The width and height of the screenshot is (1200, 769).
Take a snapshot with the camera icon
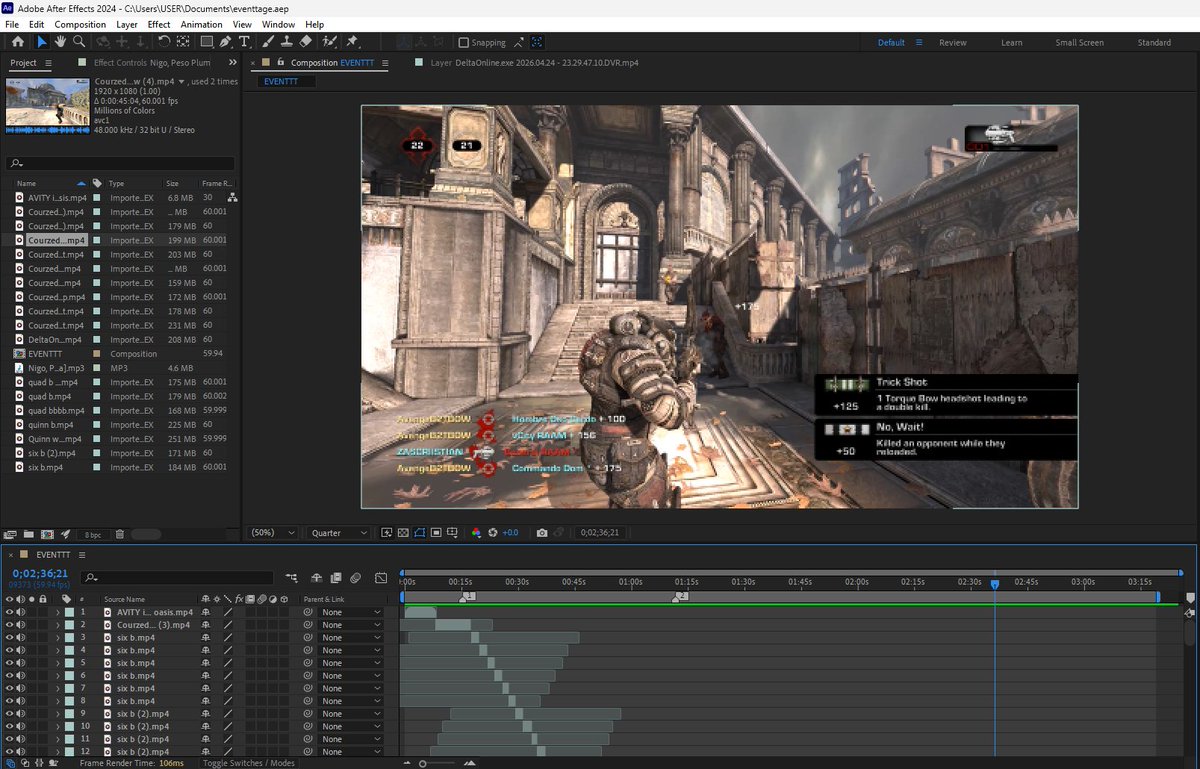pos(542,533)
